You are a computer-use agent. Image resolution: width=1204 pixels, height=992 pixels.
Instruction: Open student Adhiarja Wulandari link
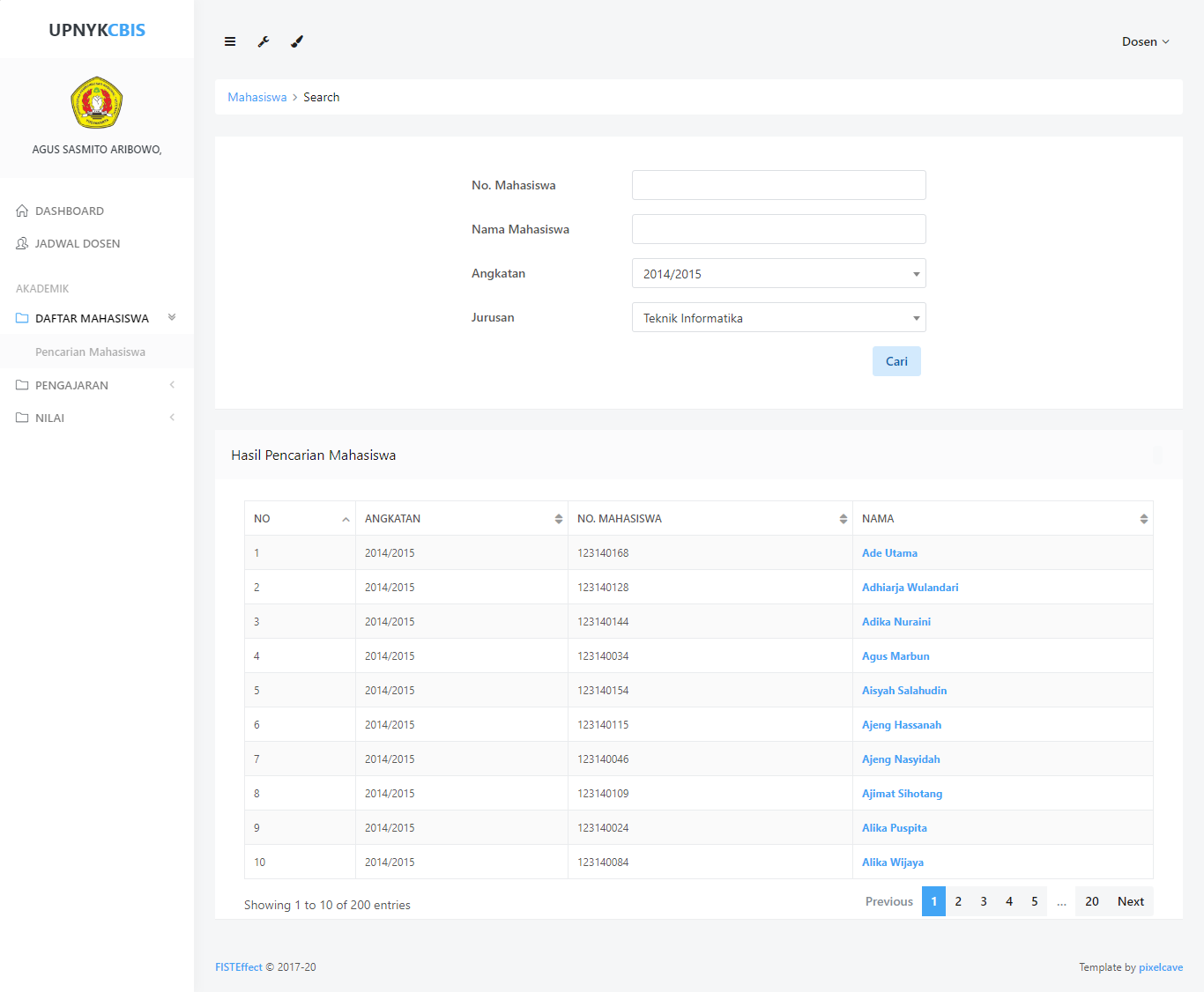point(910,588)
